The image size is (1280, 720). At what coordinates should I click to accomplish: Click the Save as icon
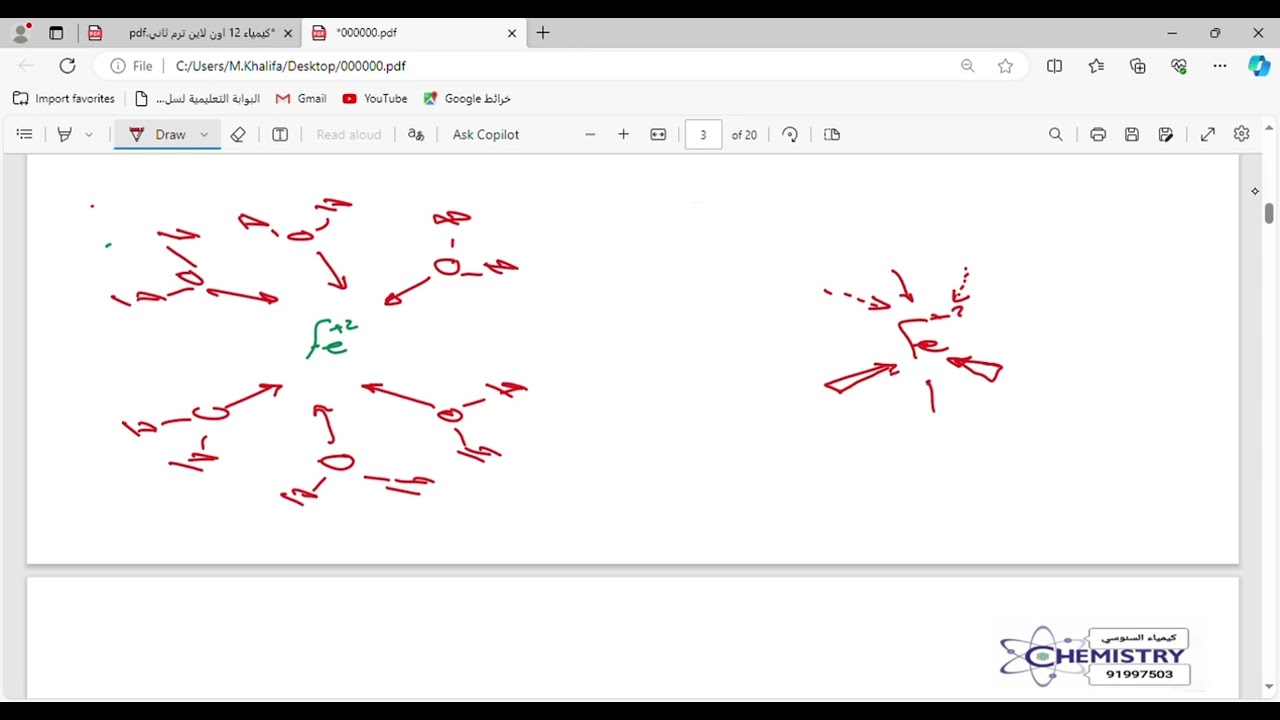pyautogui.click(x=1166, y=134)
